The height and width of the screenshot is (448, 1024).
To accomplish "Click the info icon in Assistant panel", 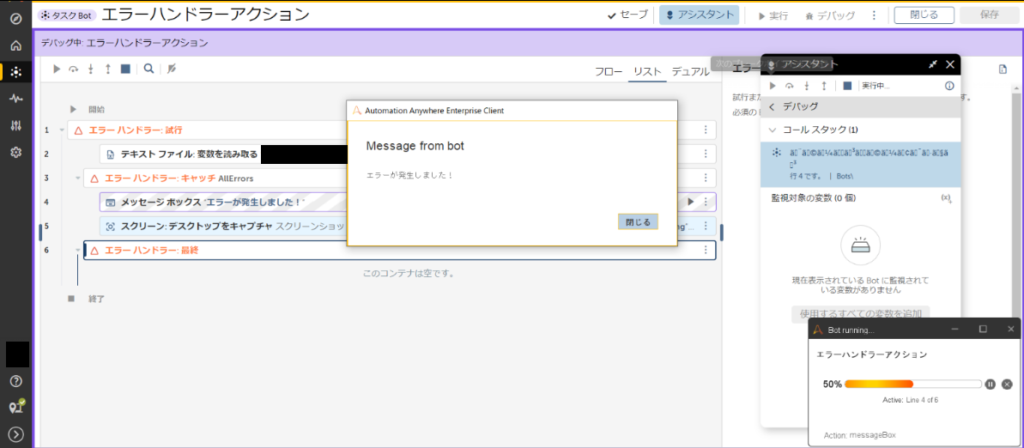I will 949,86.
